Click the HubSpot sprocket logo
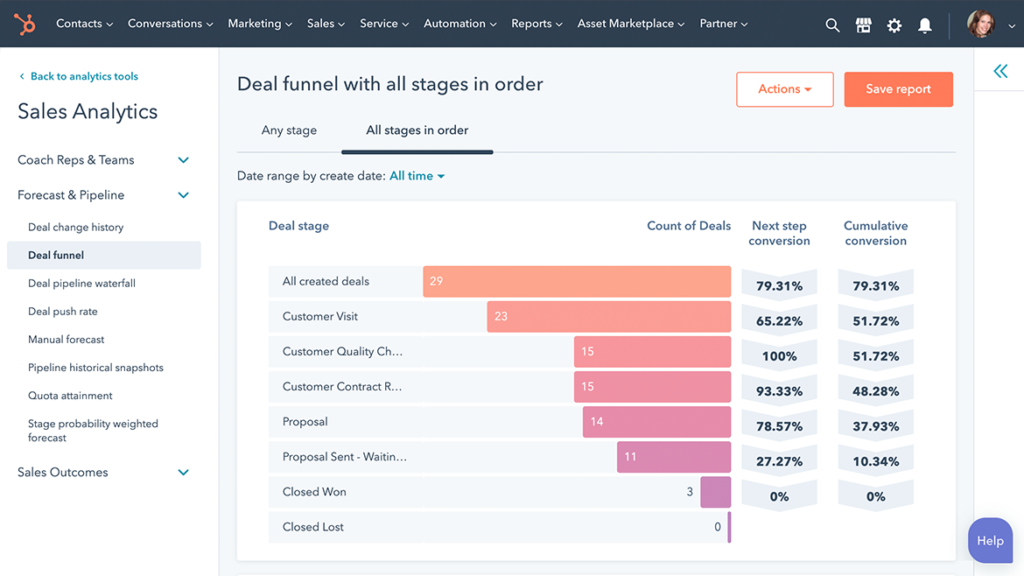 pos(24,23)
